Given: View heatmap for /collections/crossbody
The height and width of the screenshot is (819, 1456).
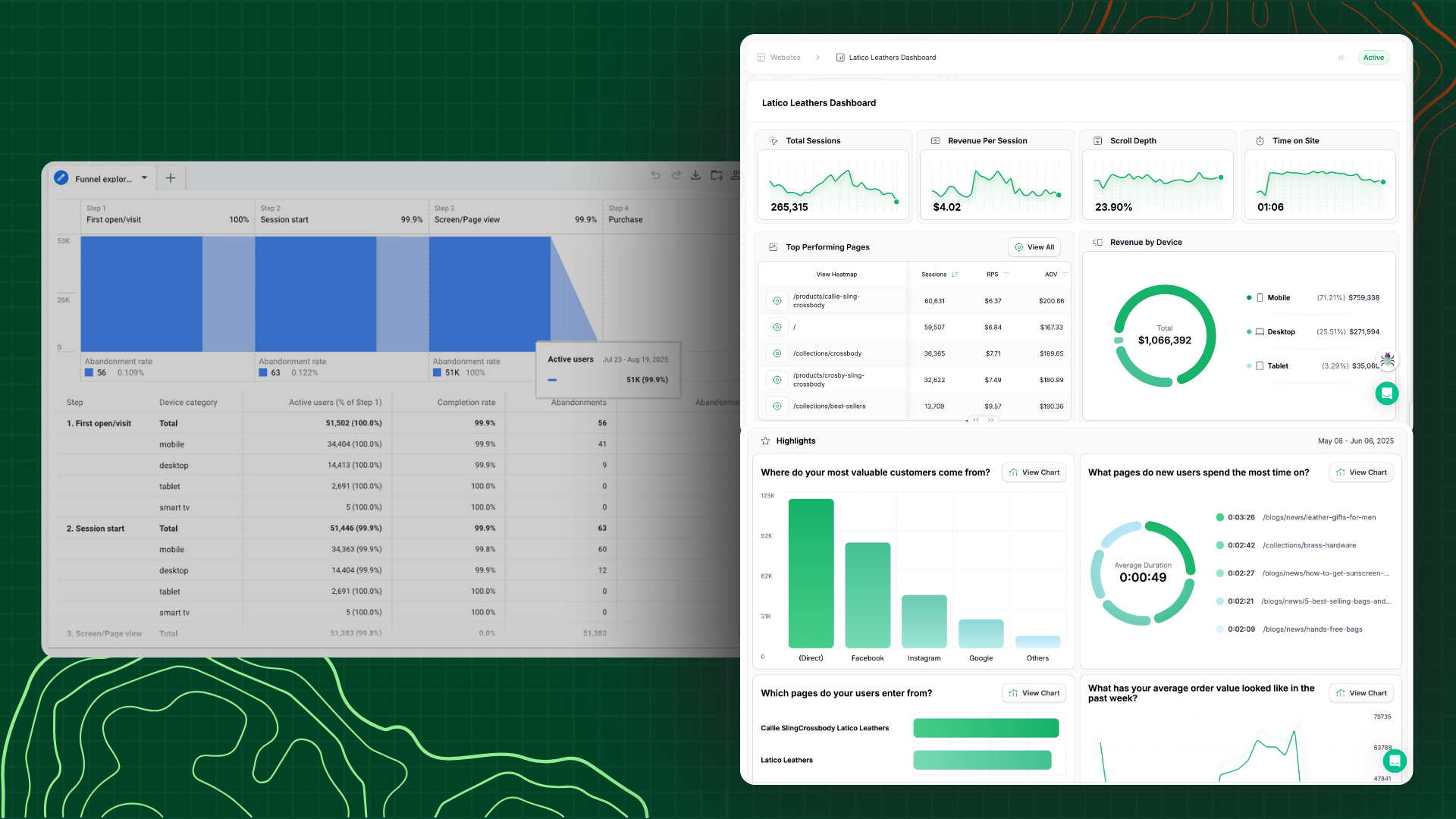Looking at the screenshot, I should pos(777,353).
